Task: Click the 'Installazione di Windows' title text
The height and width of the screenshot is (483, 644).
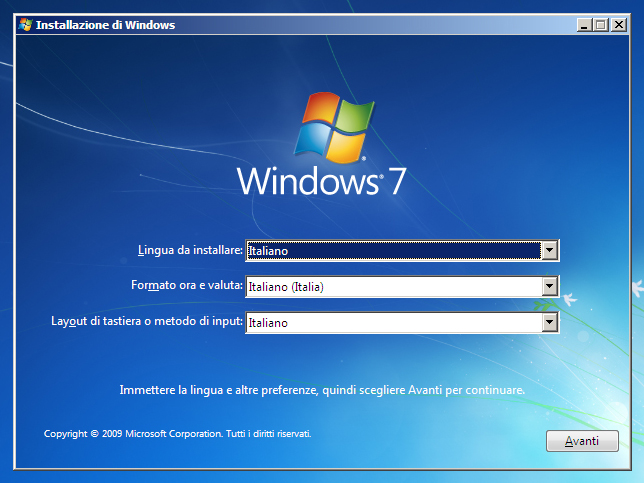Action: pos(106,25)
